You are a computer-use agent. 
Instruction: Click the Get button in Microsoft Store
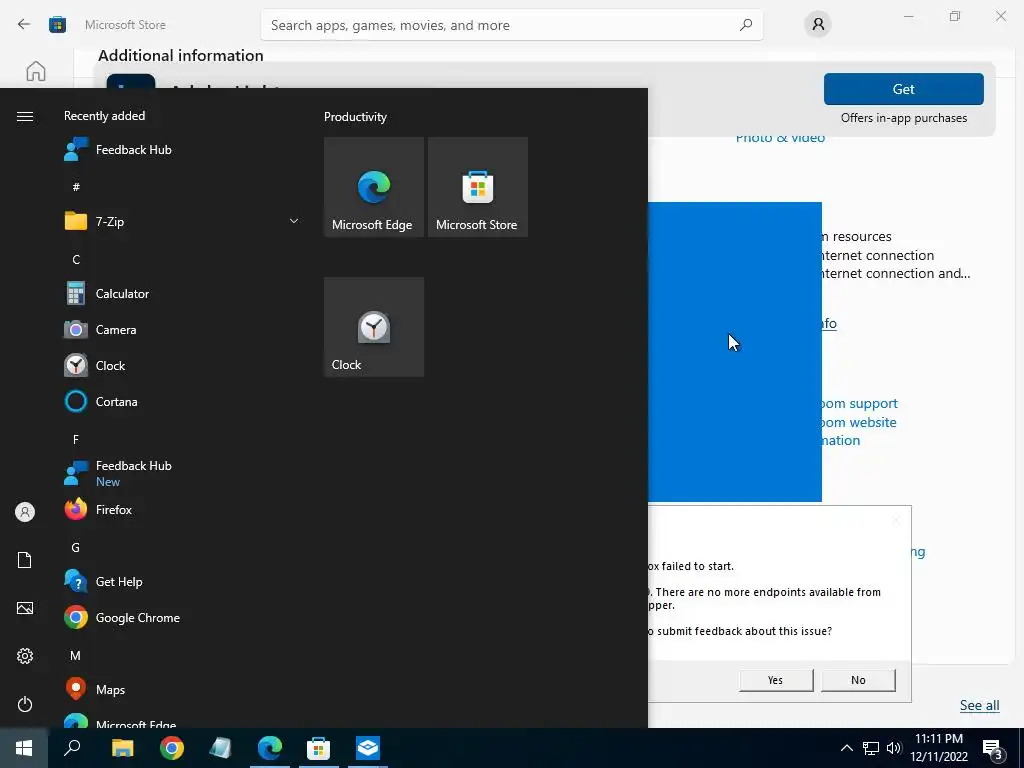[x=903, y=89]
